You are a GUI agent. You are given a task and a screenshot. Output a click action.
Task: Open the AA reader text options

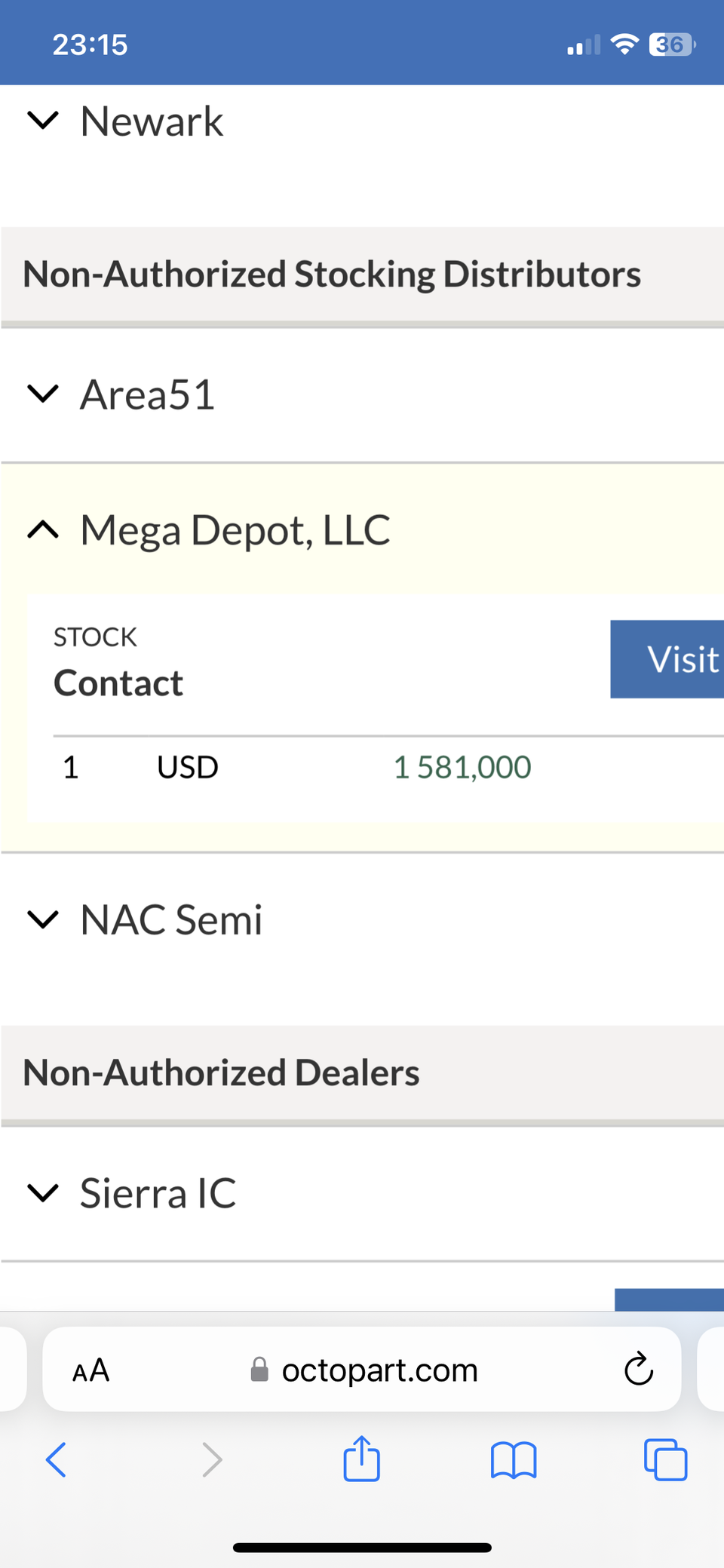point(91,1370)
